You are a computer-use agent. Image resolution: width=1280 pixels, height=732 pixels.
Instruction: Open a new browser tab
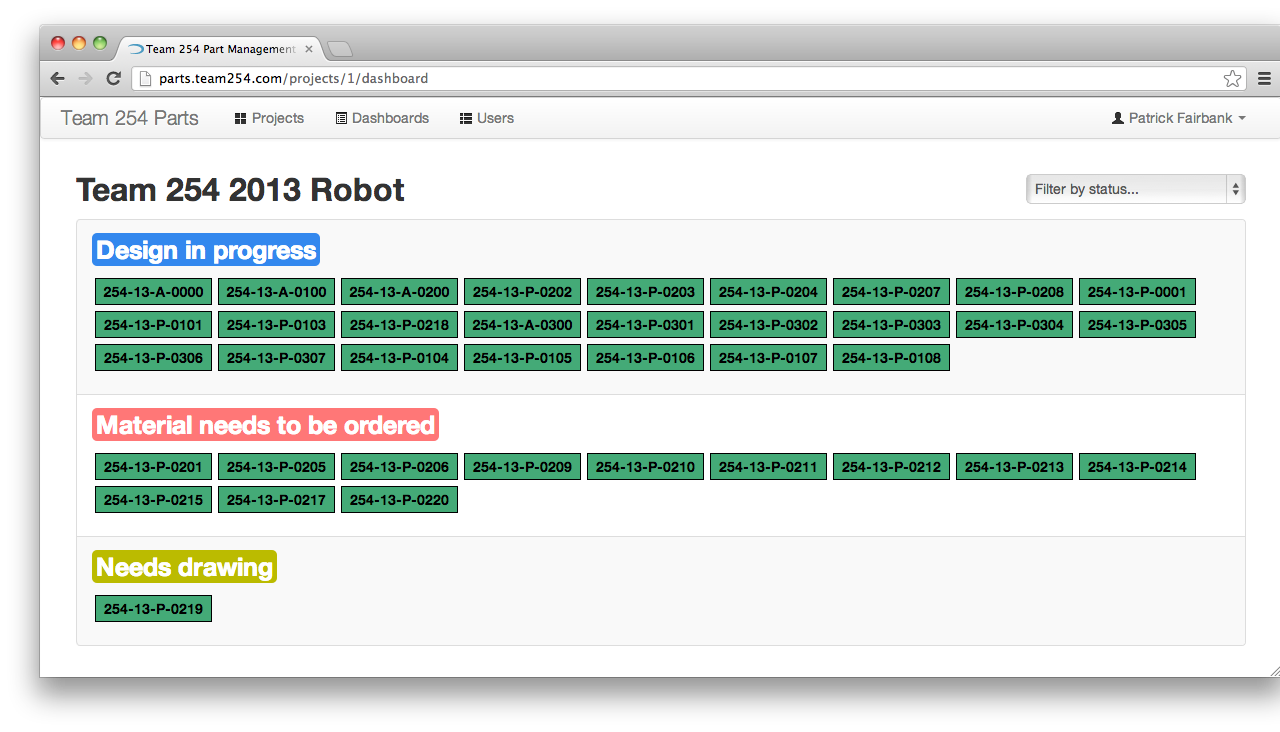pos(340,49)
